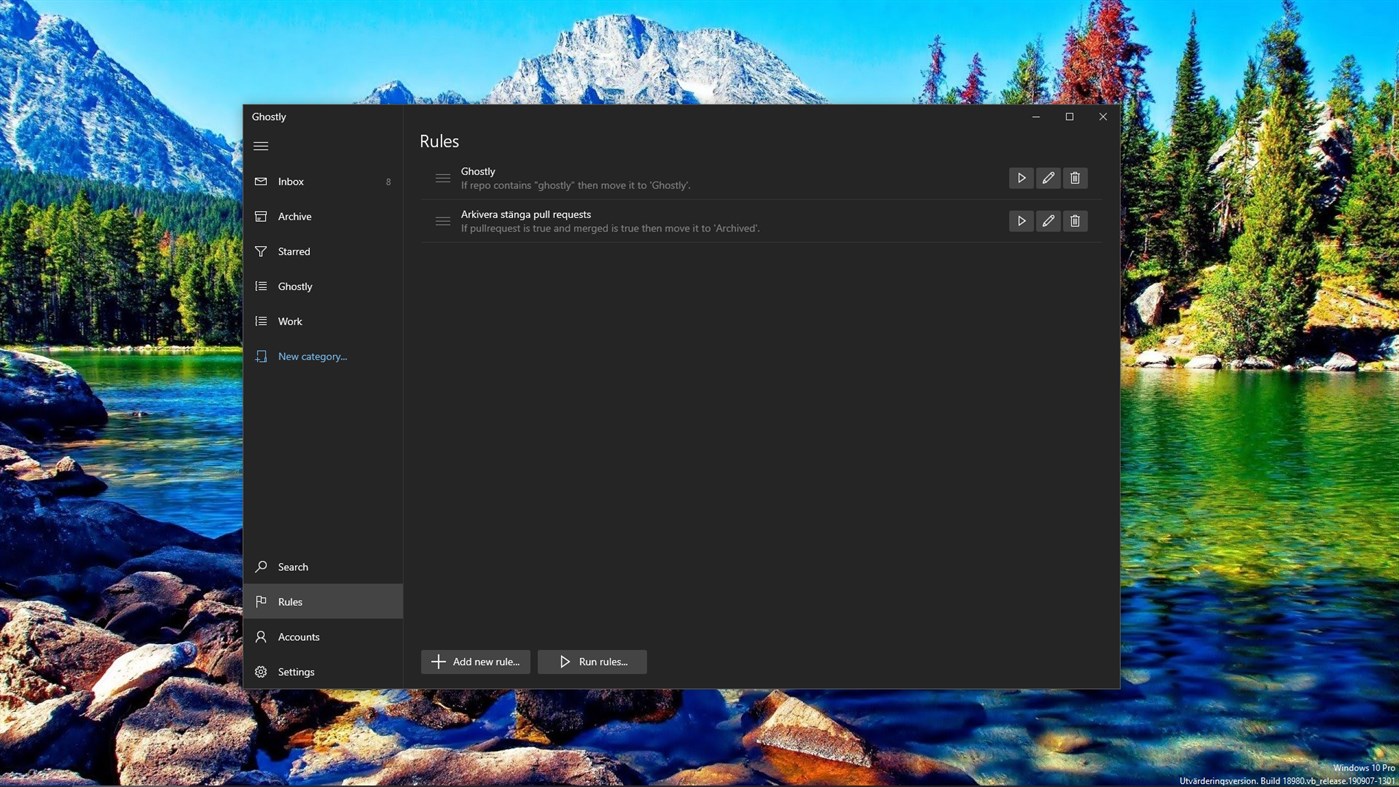The height and width of the screenshot is (787, 1399).
Task: Open the Work category
Action: coord(289,321)
